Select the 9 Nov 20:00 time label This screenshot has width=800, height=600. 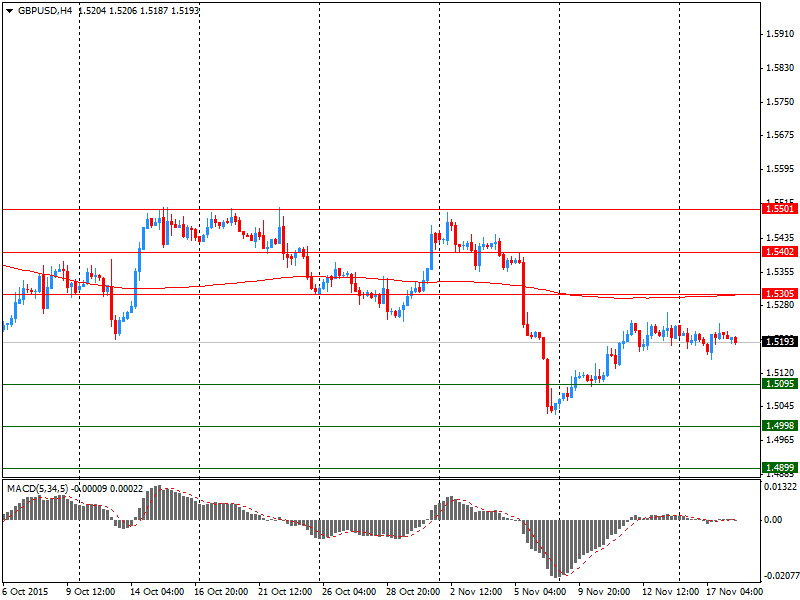(x=604, y=592)
